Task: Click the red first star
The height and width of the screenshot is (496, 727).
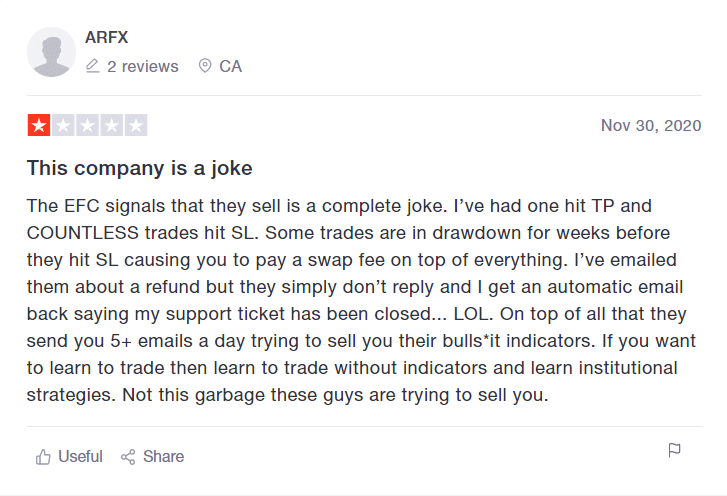Action: click(x=39, y=125)
